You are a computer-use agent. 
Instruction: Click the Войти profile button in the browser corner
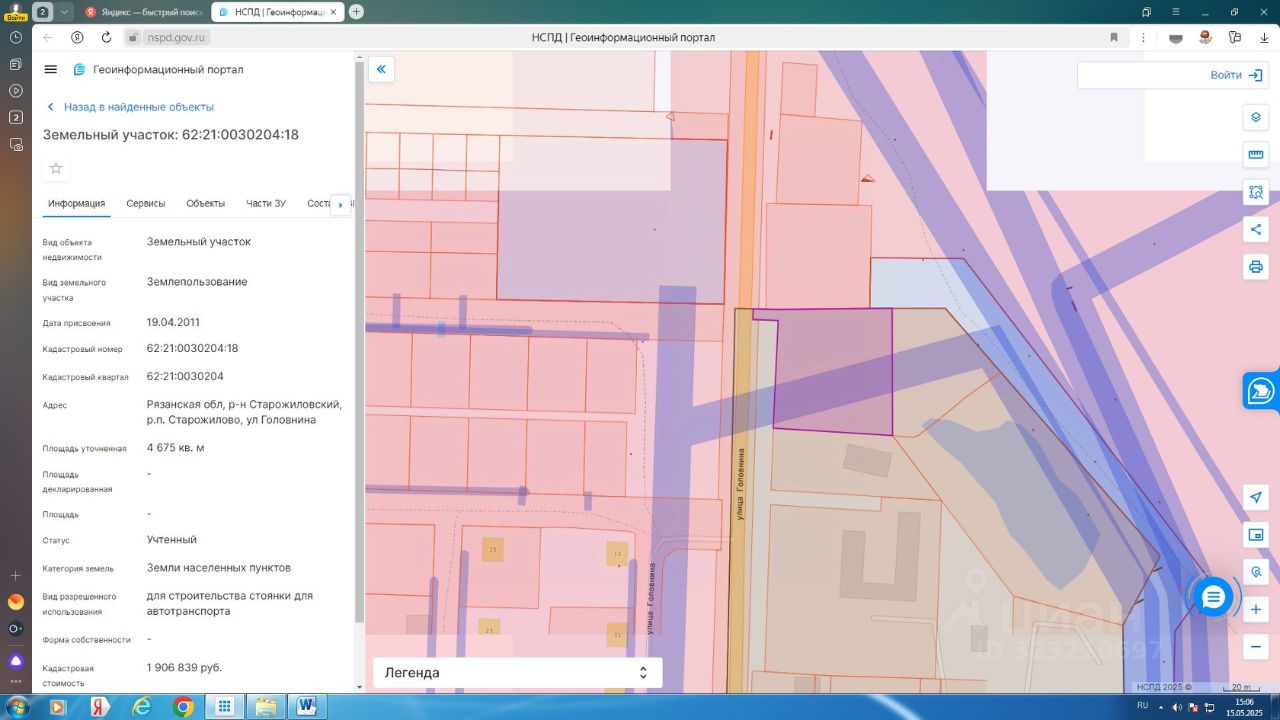[x=15, y=12]
